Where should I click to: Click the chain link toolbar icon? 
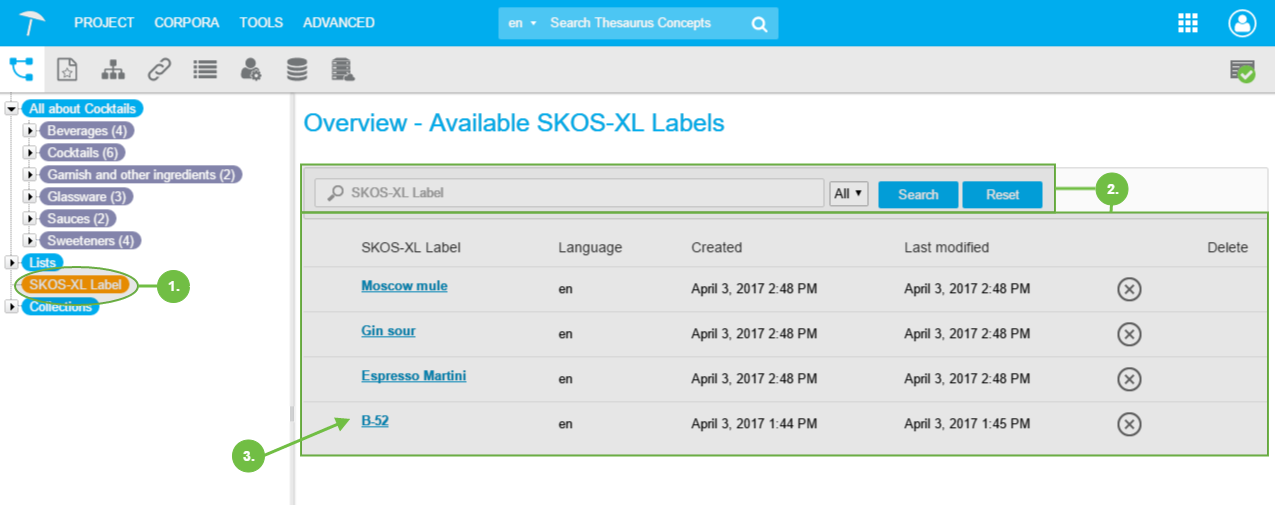point(159,69)
